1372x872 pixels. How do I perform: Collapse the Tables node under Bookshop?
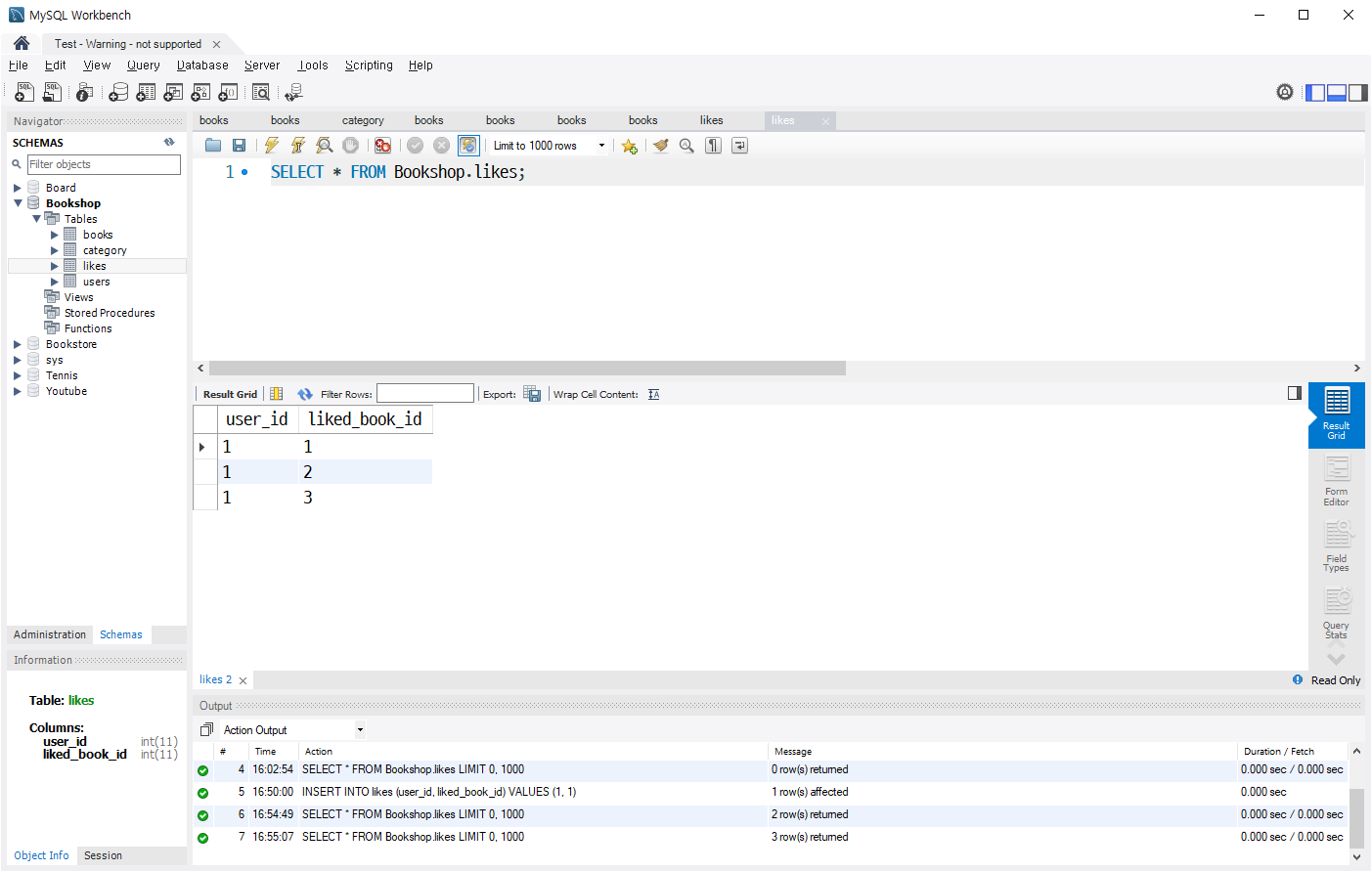tap(36, 219)
